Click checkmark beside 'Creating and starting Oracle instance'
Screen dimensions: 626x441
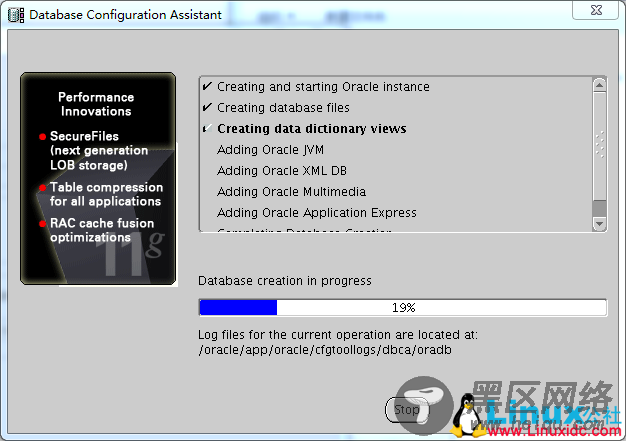tap(207, 86)
